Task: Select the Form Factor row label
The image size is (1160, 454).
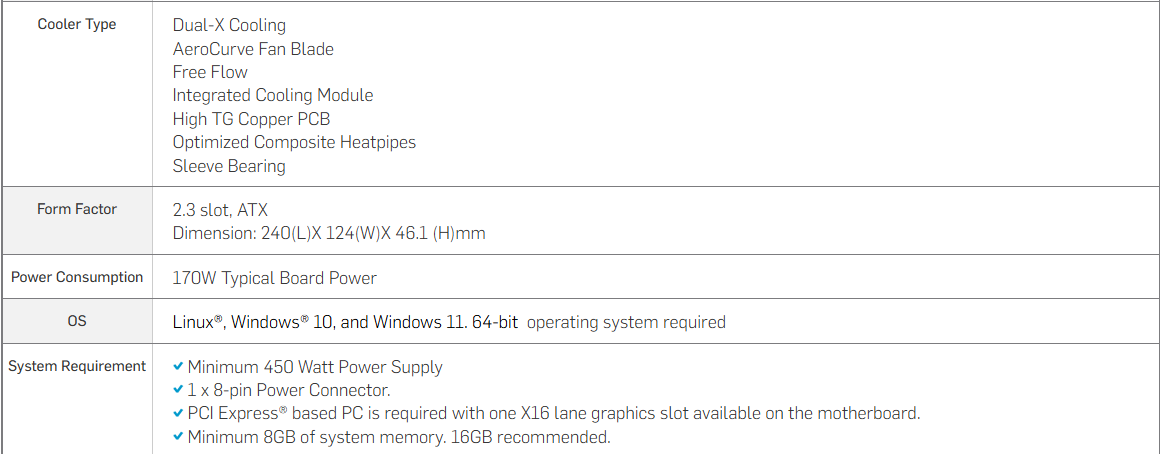Action: coord(77,209)
